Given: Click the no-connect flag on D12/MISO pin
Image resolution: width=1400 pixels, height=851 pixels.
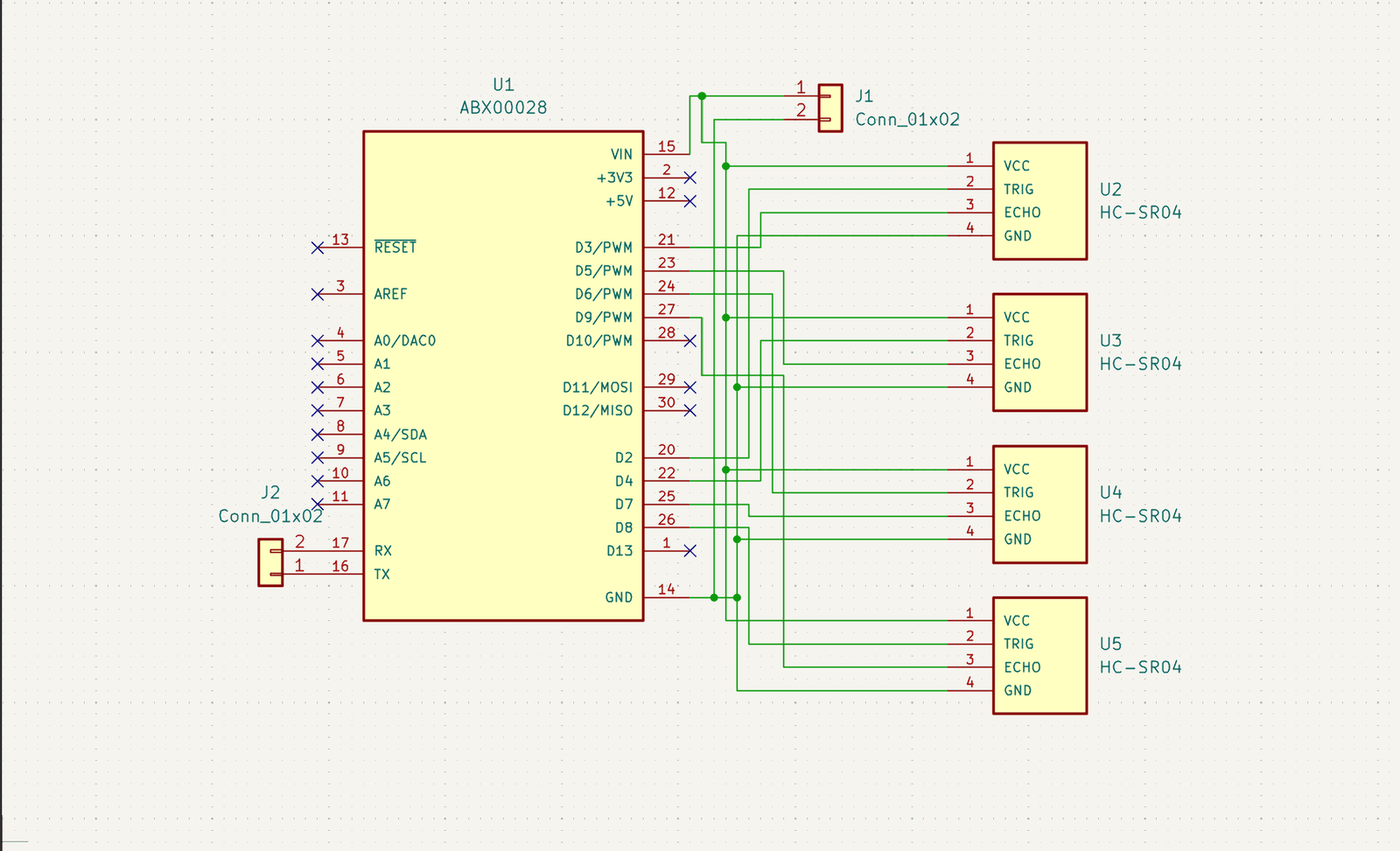Looking at the screenshot, I should pos(689,410).
